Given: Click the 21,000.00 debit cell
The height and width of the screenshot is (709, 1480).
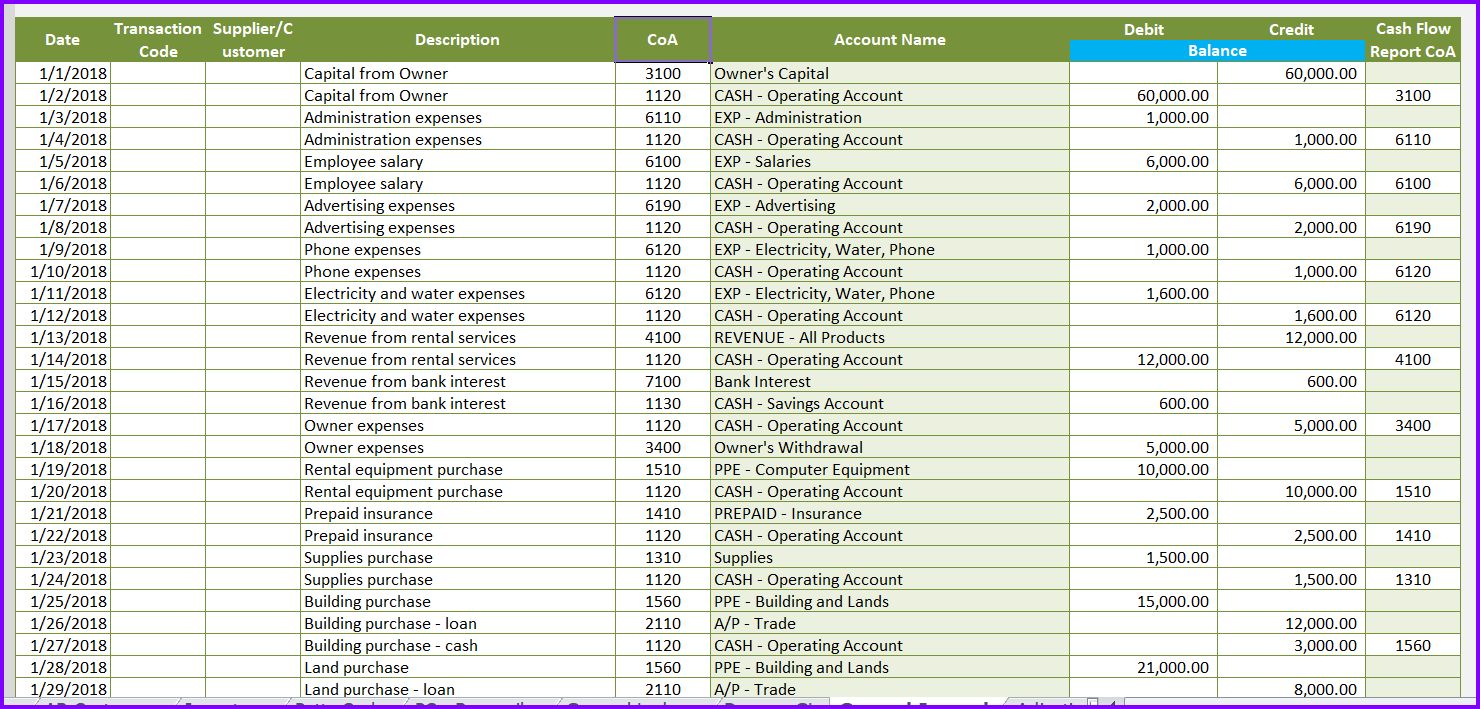Looking at the screenshot, I should [x=1144, y=667].
